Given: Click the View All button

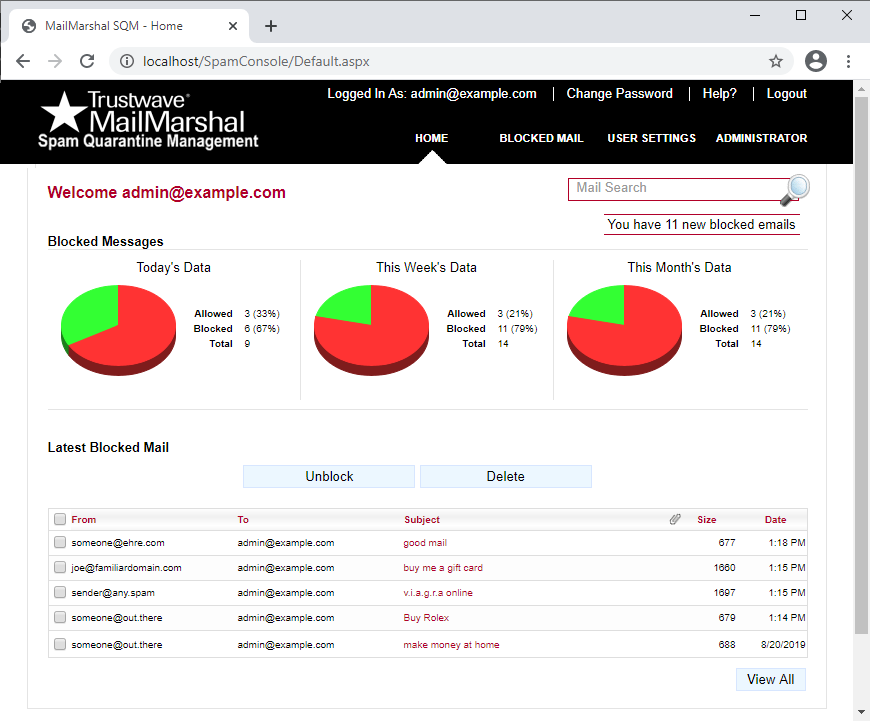Looking at the screenshot, I should (x=770, y=679).
